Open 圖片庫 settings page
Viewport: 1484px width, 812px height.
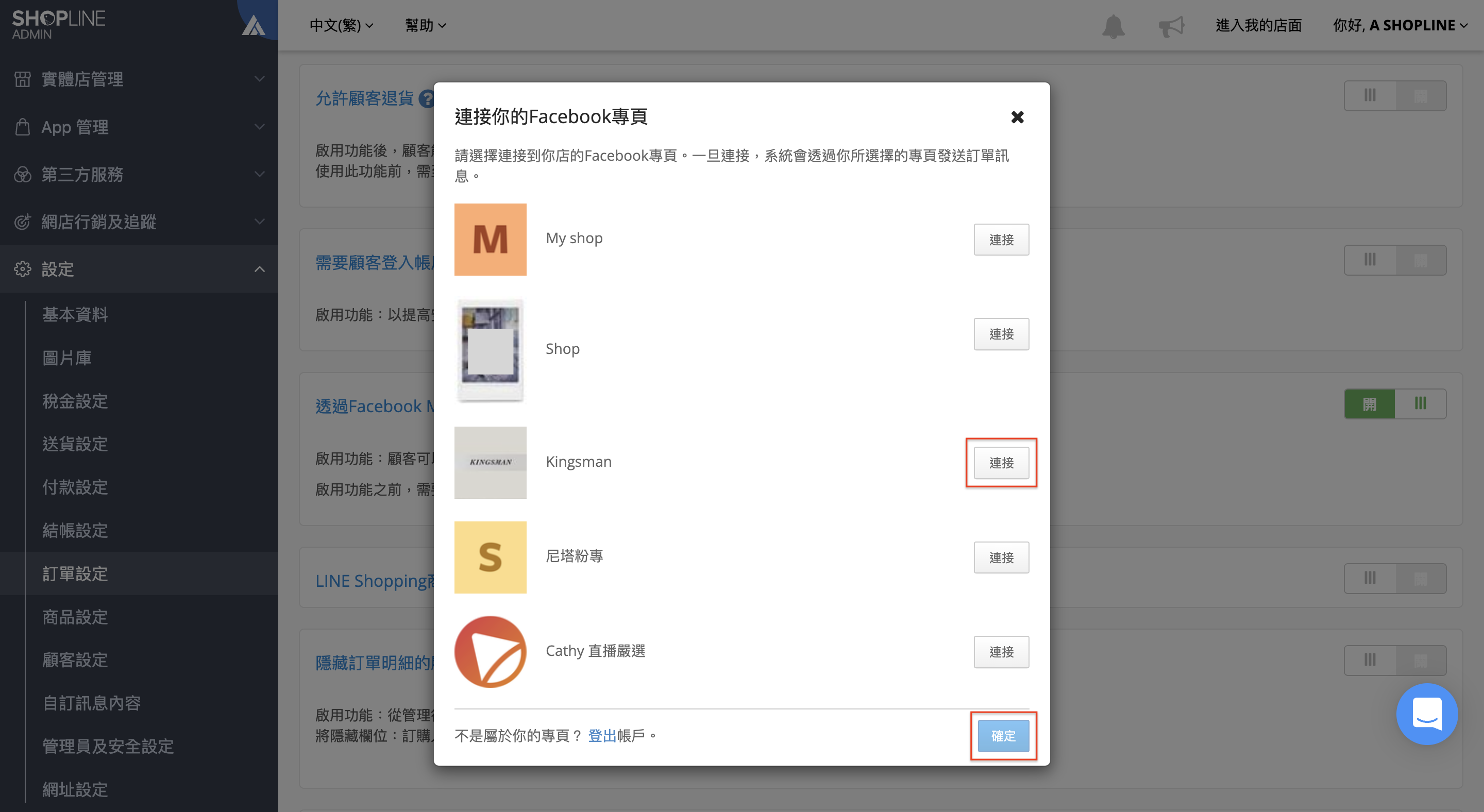pyautogui.click(x=67, y=358)
